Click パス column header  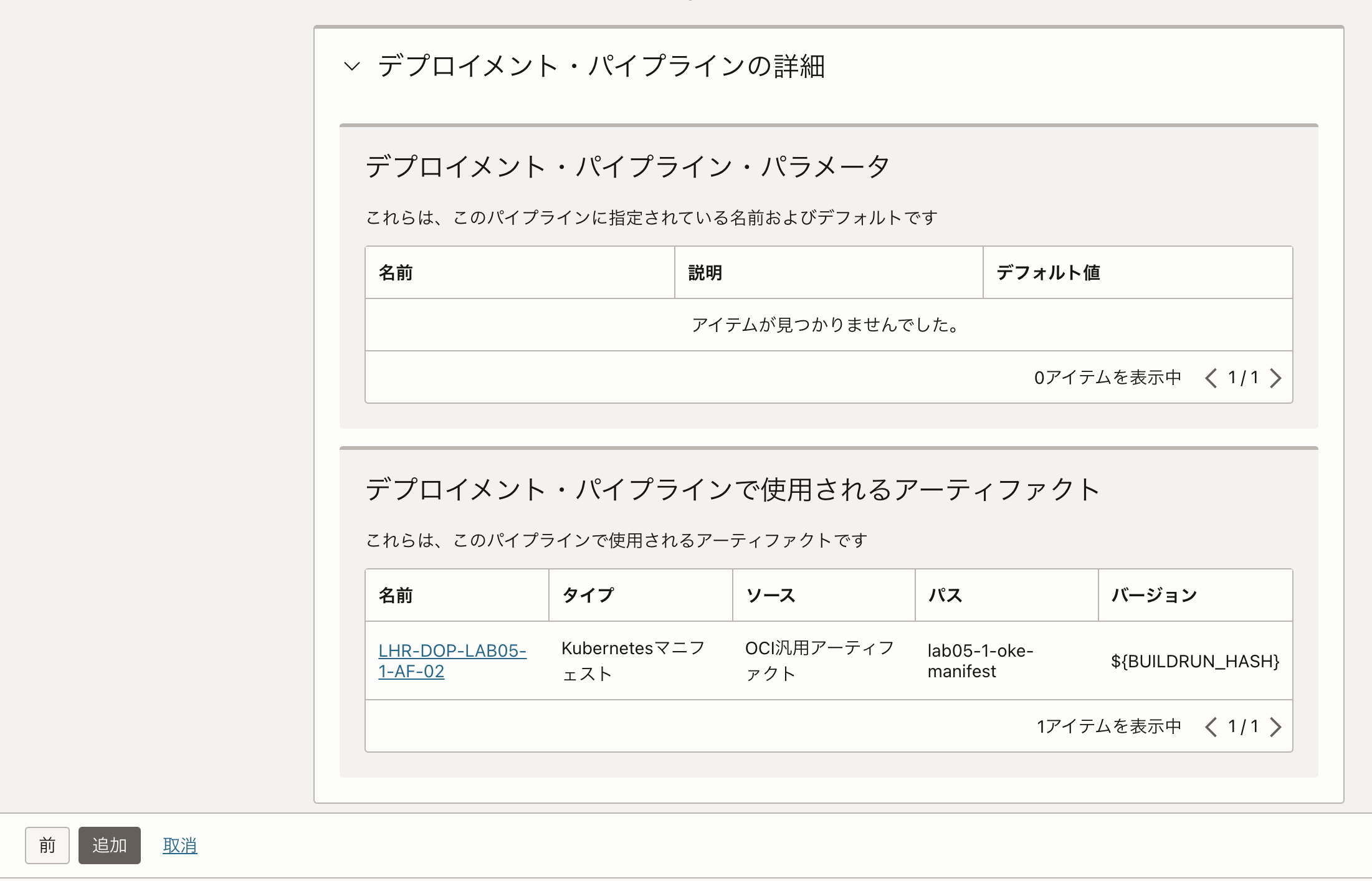[945, 596]
